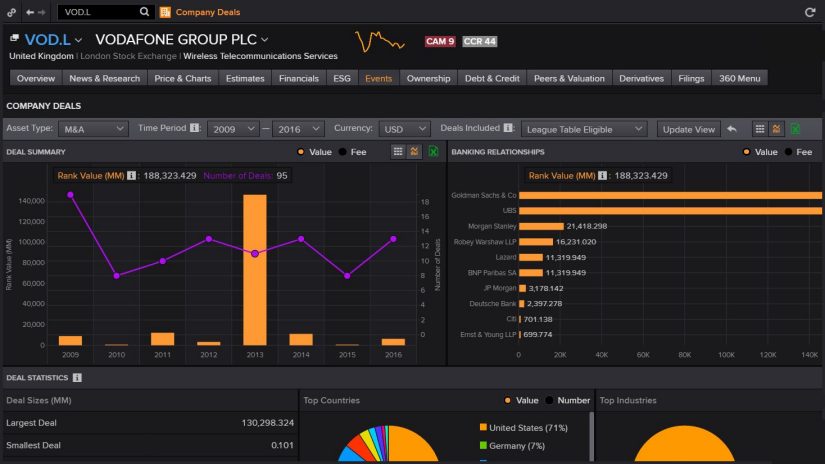Click the link chain icon in top bar
Viewport: 825px width, 464px height.
coord(12,12)
